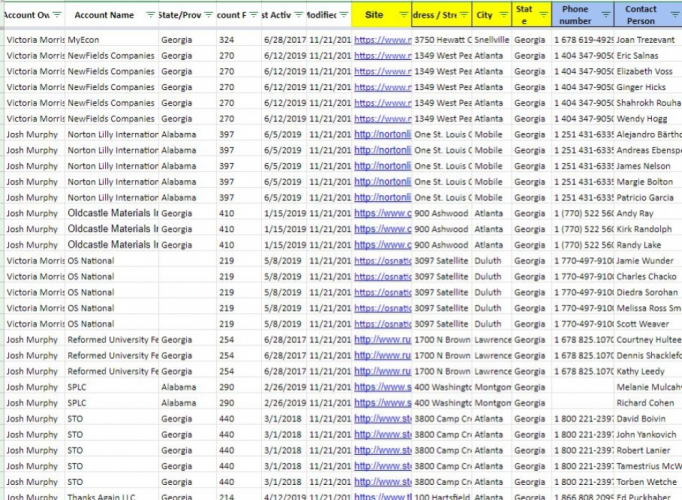Select the contact cell 'Tamestrius McW'
The height and width of the screenshot is (500, 682).
648,466
